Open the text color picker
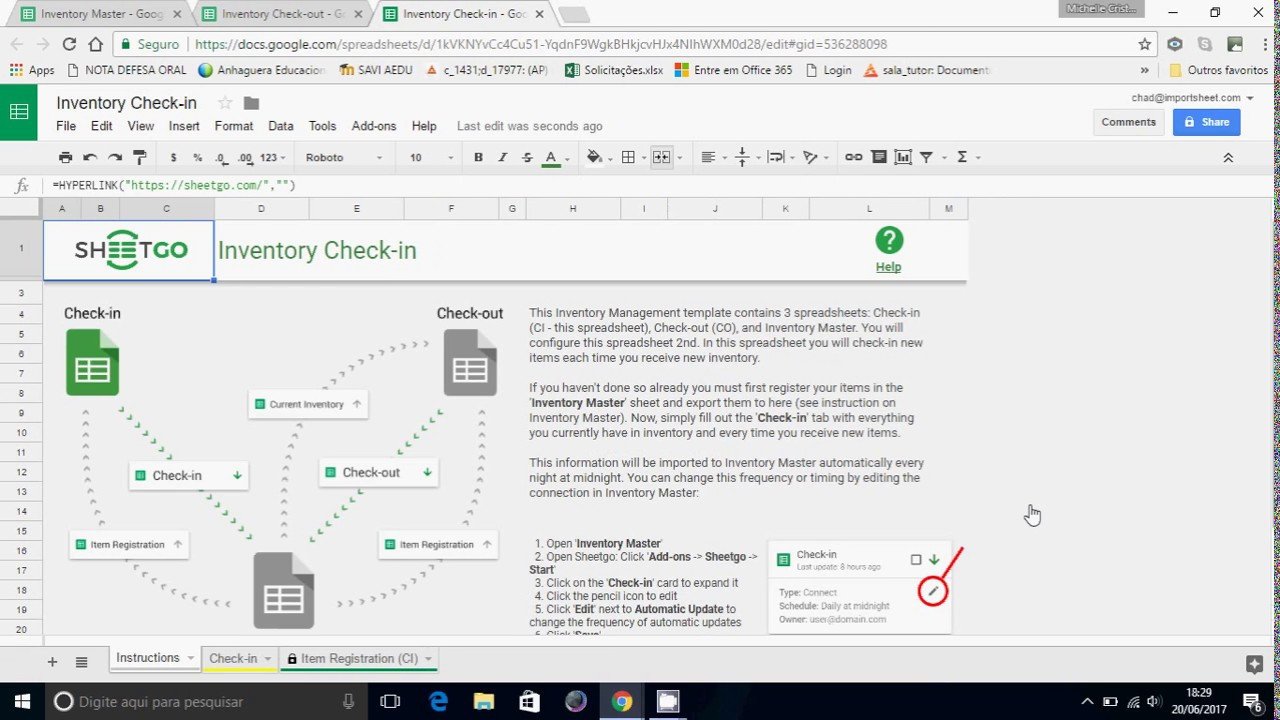The width and height of the screenshot is (1280, 720). pyautogui.click(x=550, y=157)
